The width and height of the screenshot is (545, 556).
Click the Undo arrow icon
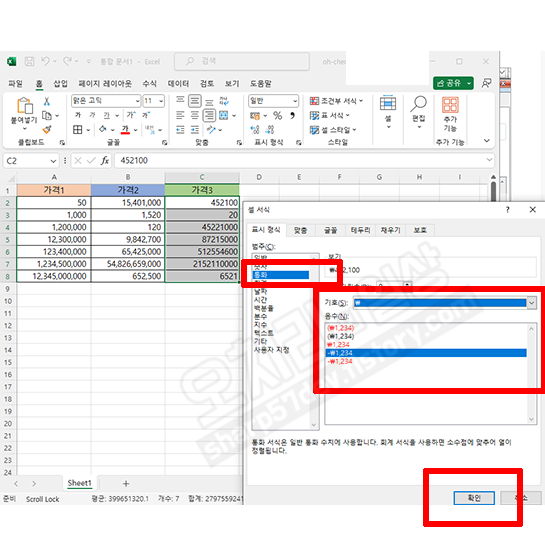pos(45,61)
